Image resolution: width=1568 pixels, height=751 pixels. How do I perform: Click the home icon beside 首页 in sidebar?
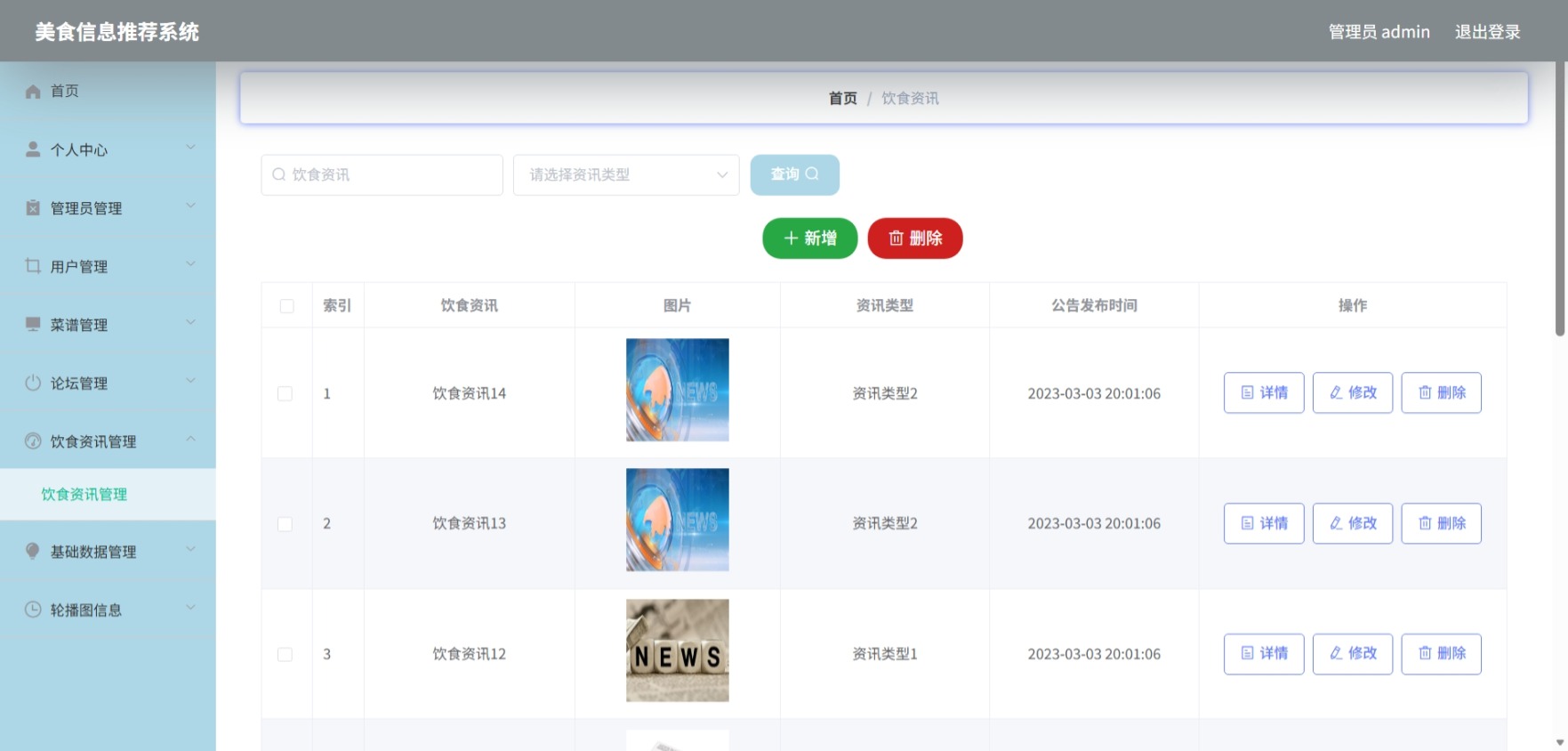tap(33, 92)
